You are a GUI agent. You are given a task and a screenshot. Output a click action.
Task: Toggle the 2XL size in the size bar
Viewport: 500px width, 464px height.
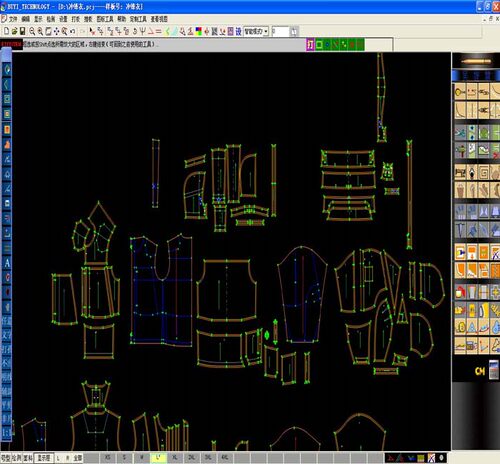pyautogui.click(x=192, y=458)
